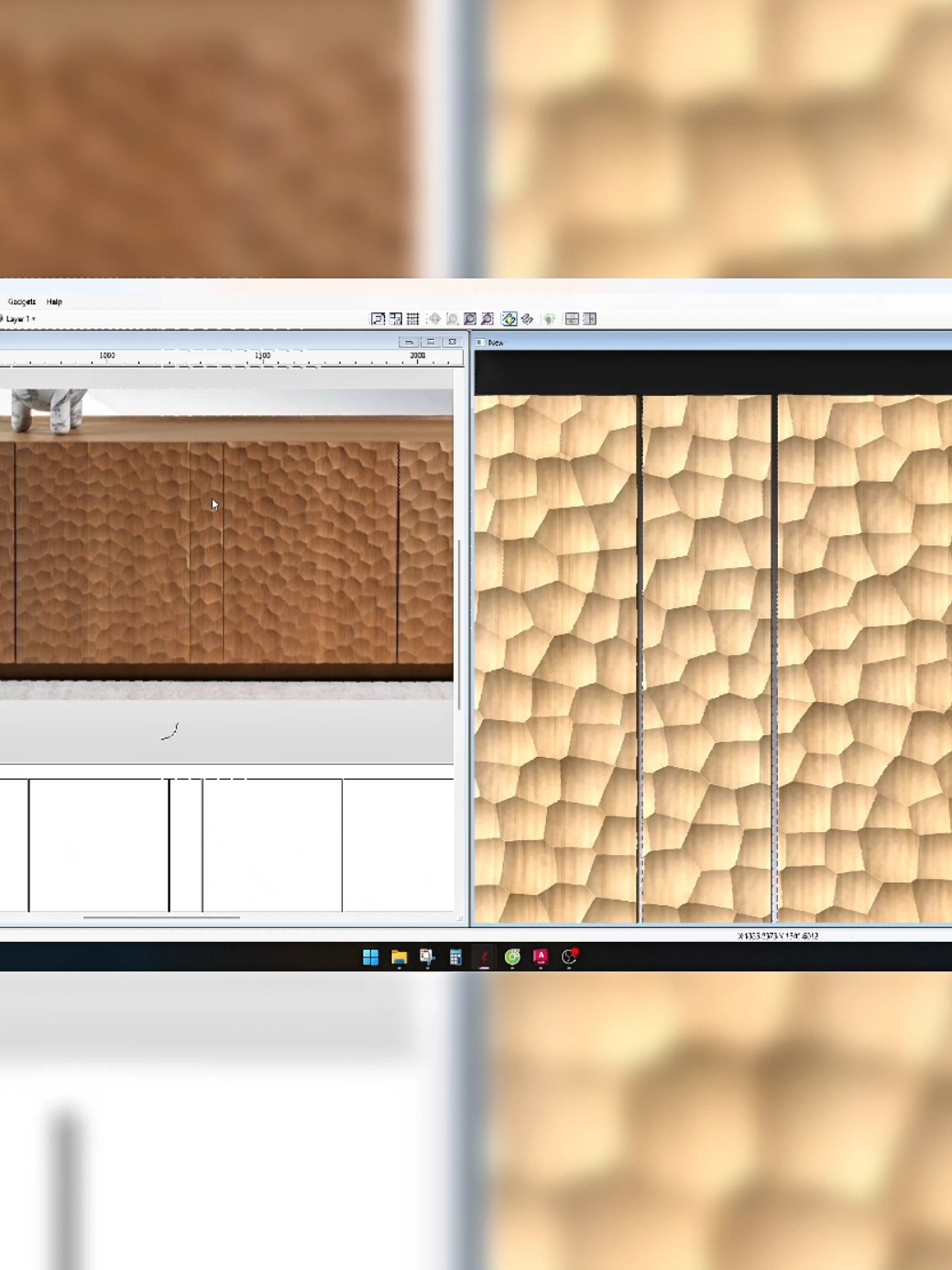
Task: Click the Zoom Box toolbar icon
Action: tap(470, 319)
